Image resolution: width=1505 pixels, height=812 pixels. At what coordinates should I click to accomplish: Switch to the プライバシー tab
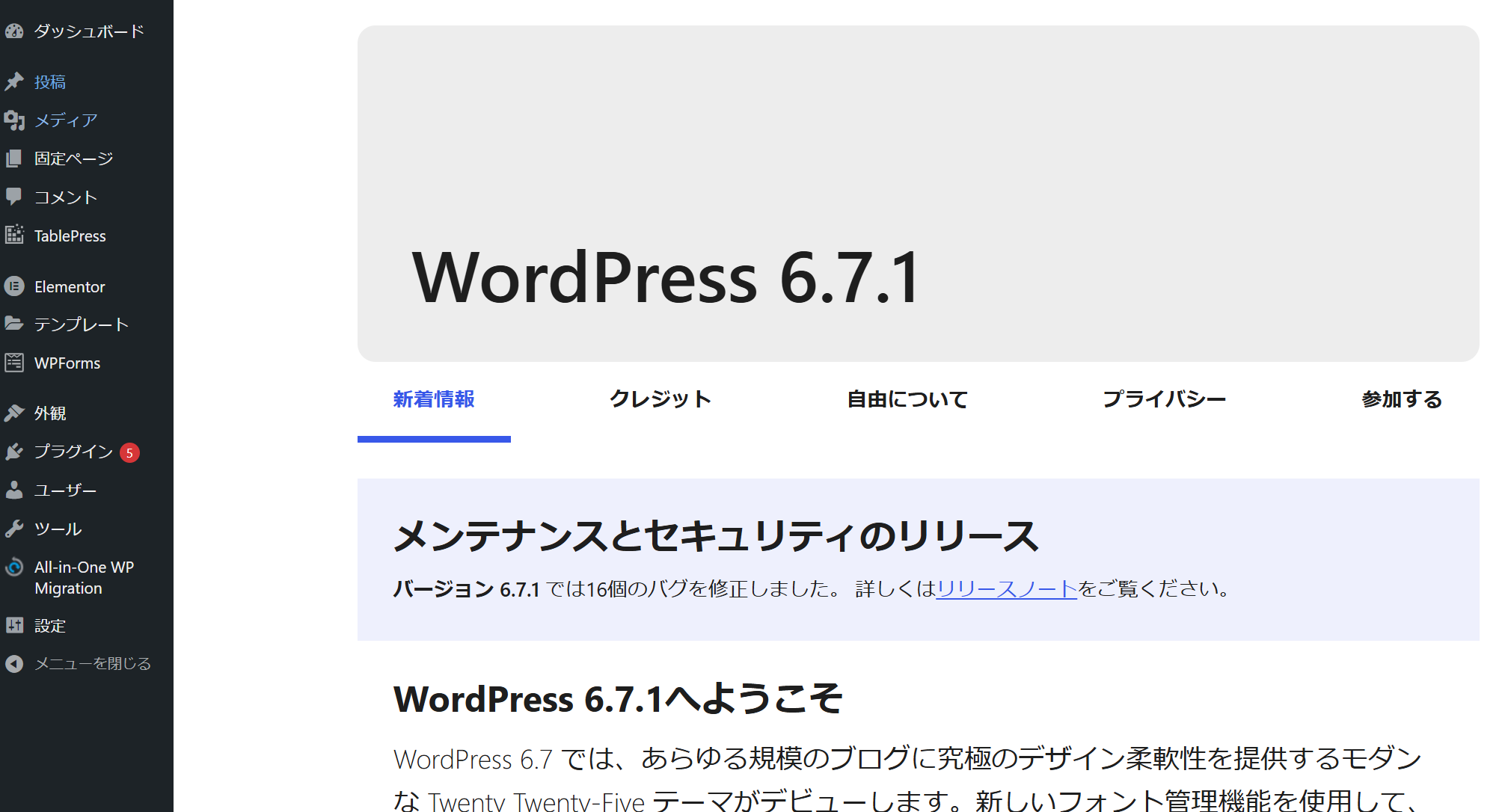(x=1165, y=399)
